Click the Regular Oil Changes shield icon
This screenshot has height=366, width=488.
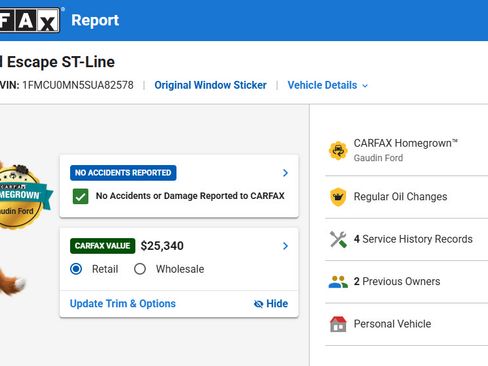(x=338, y=197)
